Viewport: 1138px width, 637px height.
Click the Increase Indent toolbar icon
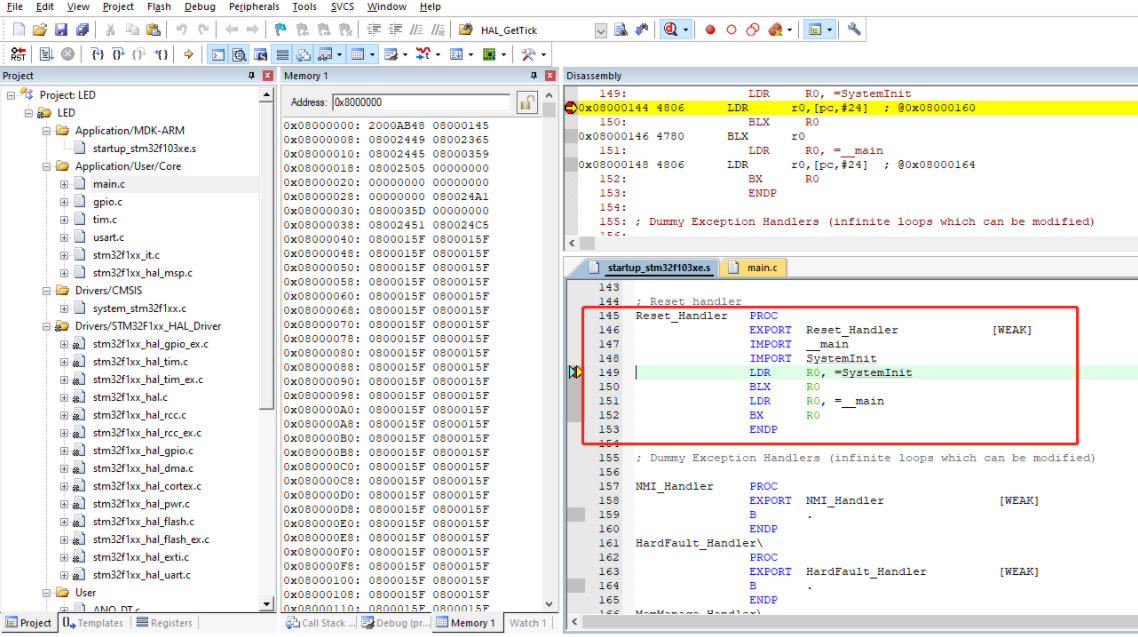tap(374, 30)
